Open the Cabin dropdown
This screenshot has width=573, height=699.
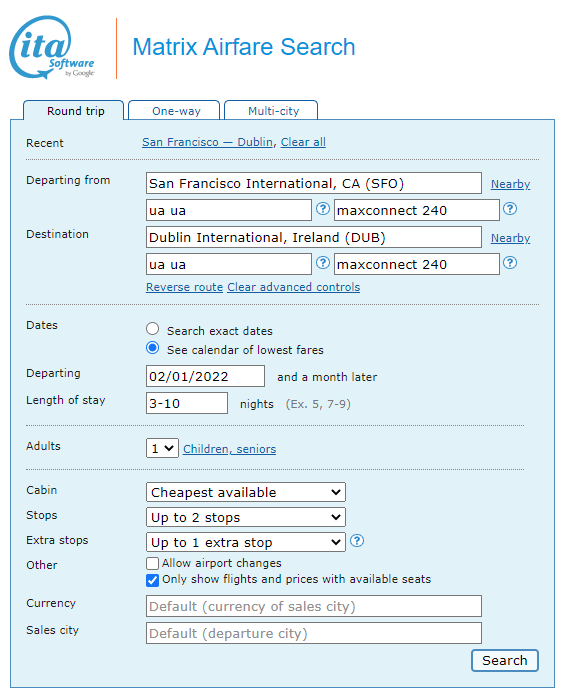[246, 492]
